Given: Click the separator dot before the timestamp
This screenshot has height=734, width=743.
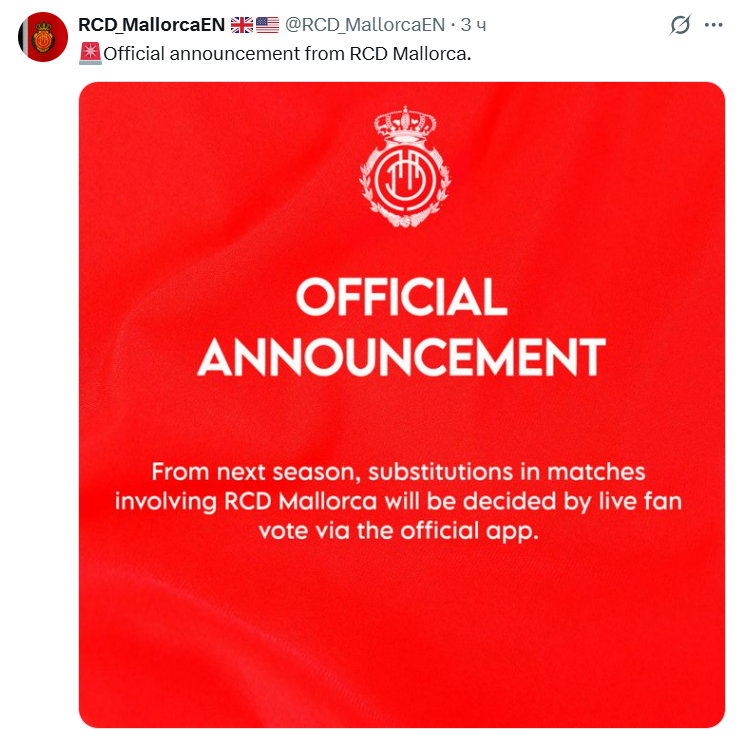Looking at the screenshot, I should [452, 25].
